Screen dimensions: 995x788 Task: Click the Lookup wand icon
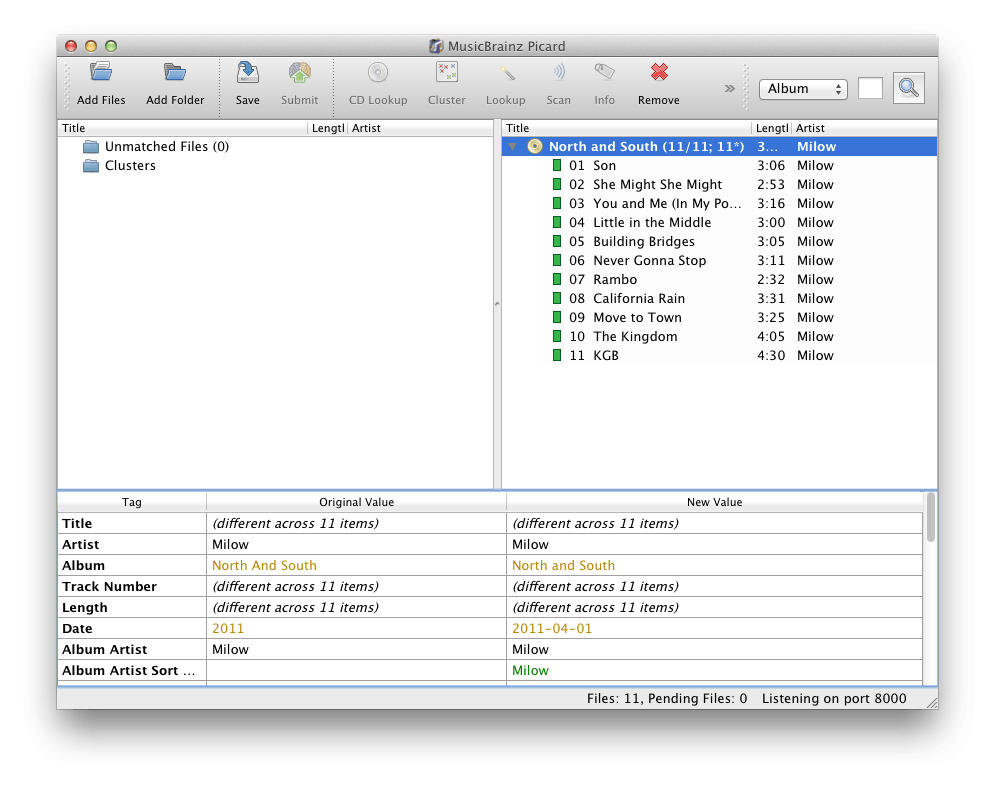click(x=506, y=72)
